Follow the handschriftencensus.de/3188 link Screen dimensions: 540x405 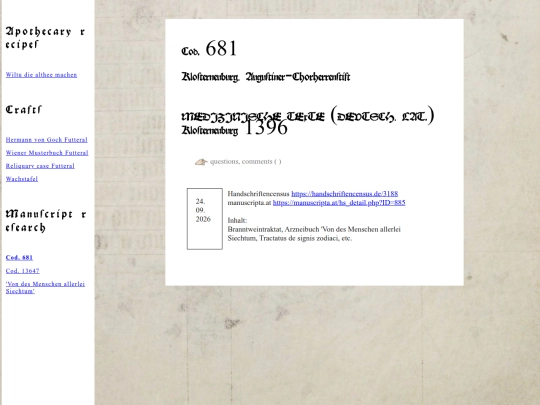click(344, 194)
